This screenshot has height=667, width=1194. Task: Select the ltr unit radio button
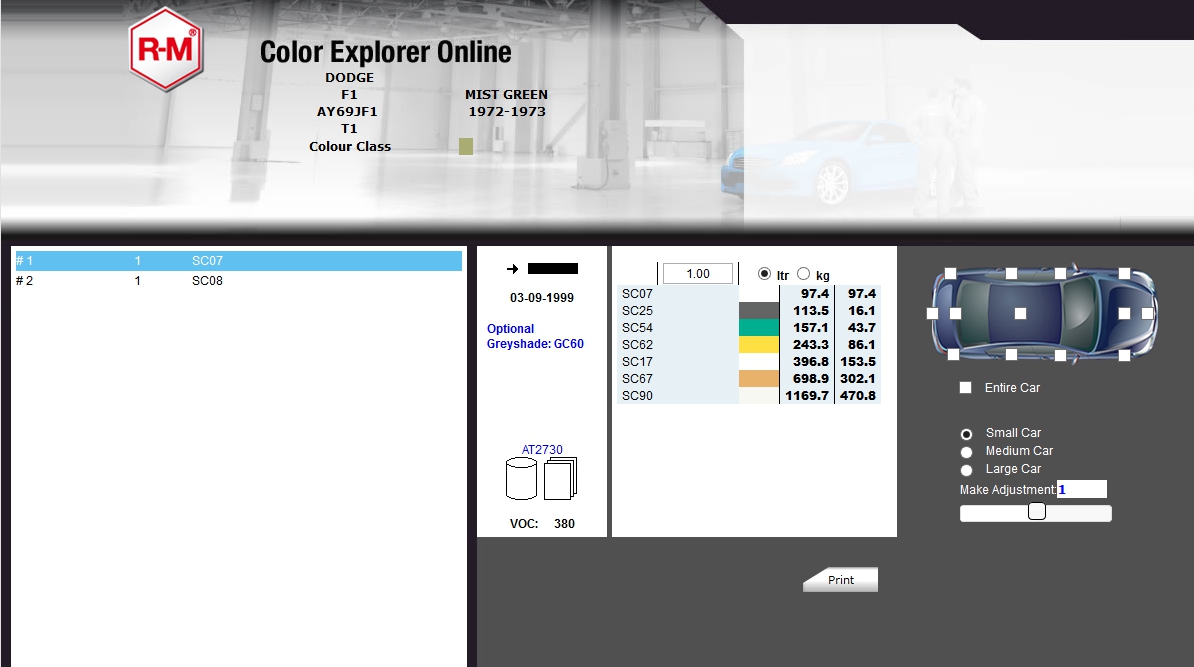(x=765, y=274)
